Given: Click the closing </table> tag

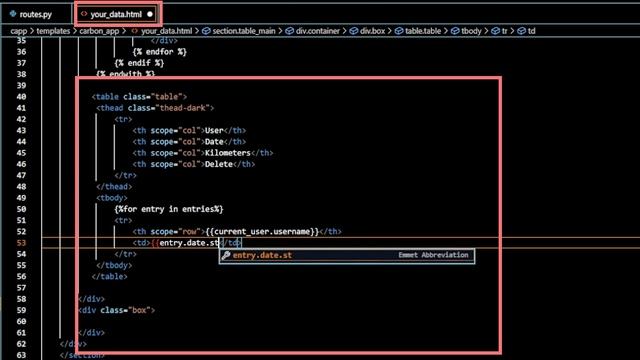Looking at the screenshot, I should point(109,277).
